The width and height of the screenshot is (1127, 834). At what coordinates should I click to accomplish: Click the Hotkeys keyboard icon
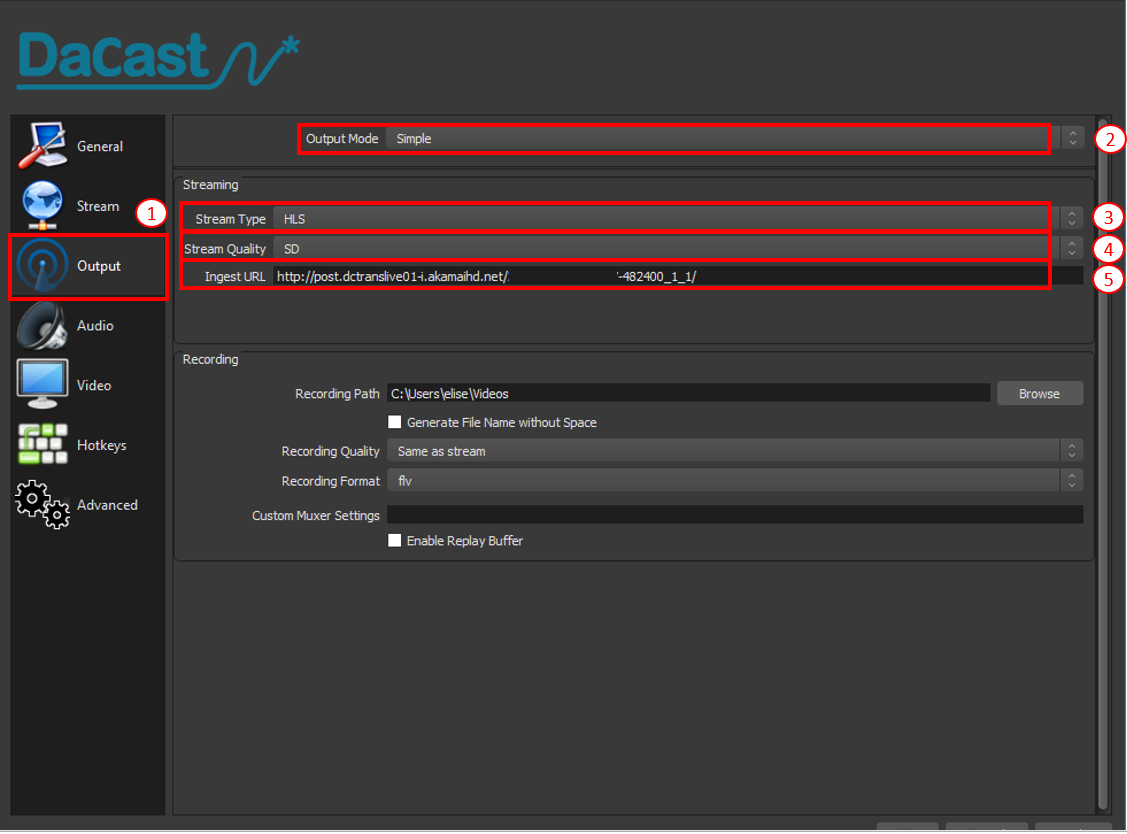(x=42, y=444)
